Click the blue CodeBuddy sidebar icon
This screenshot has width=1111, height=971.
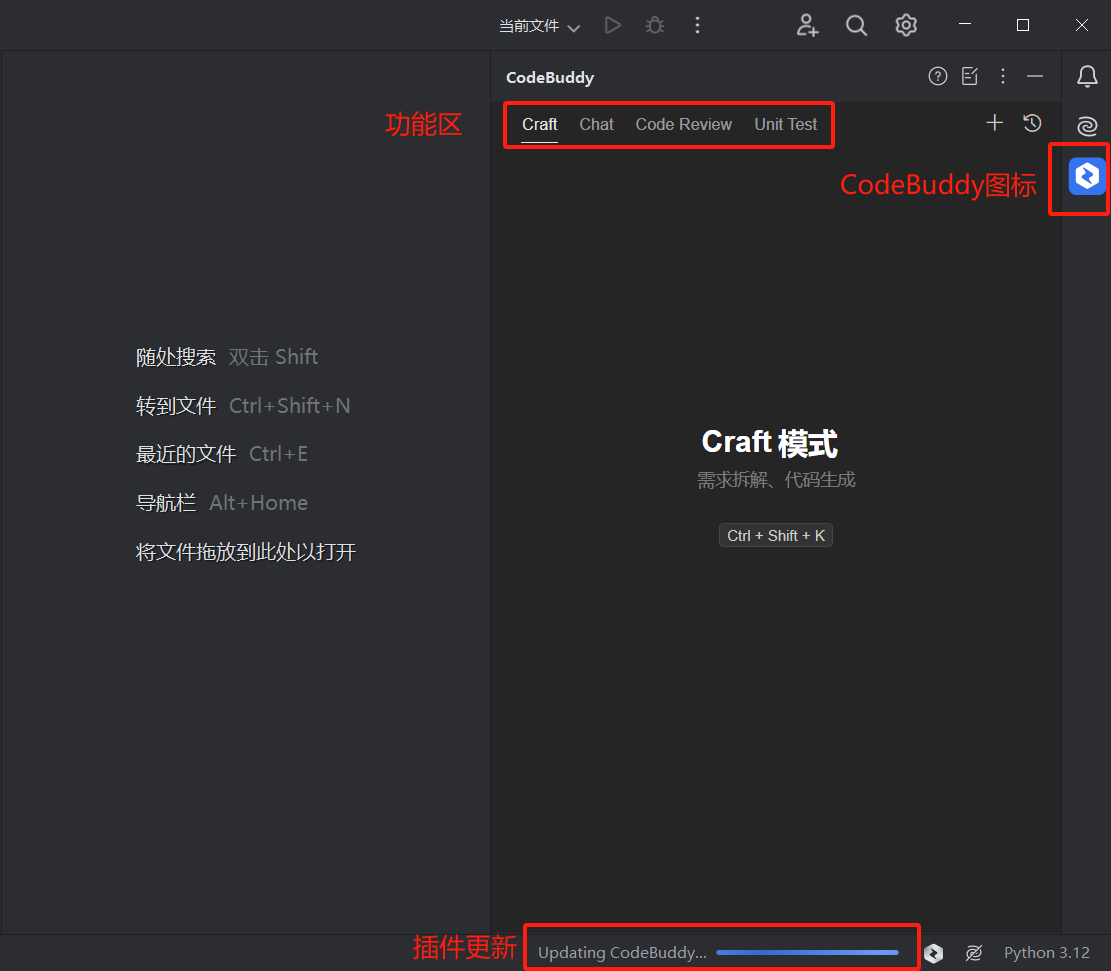[1087, 176]
